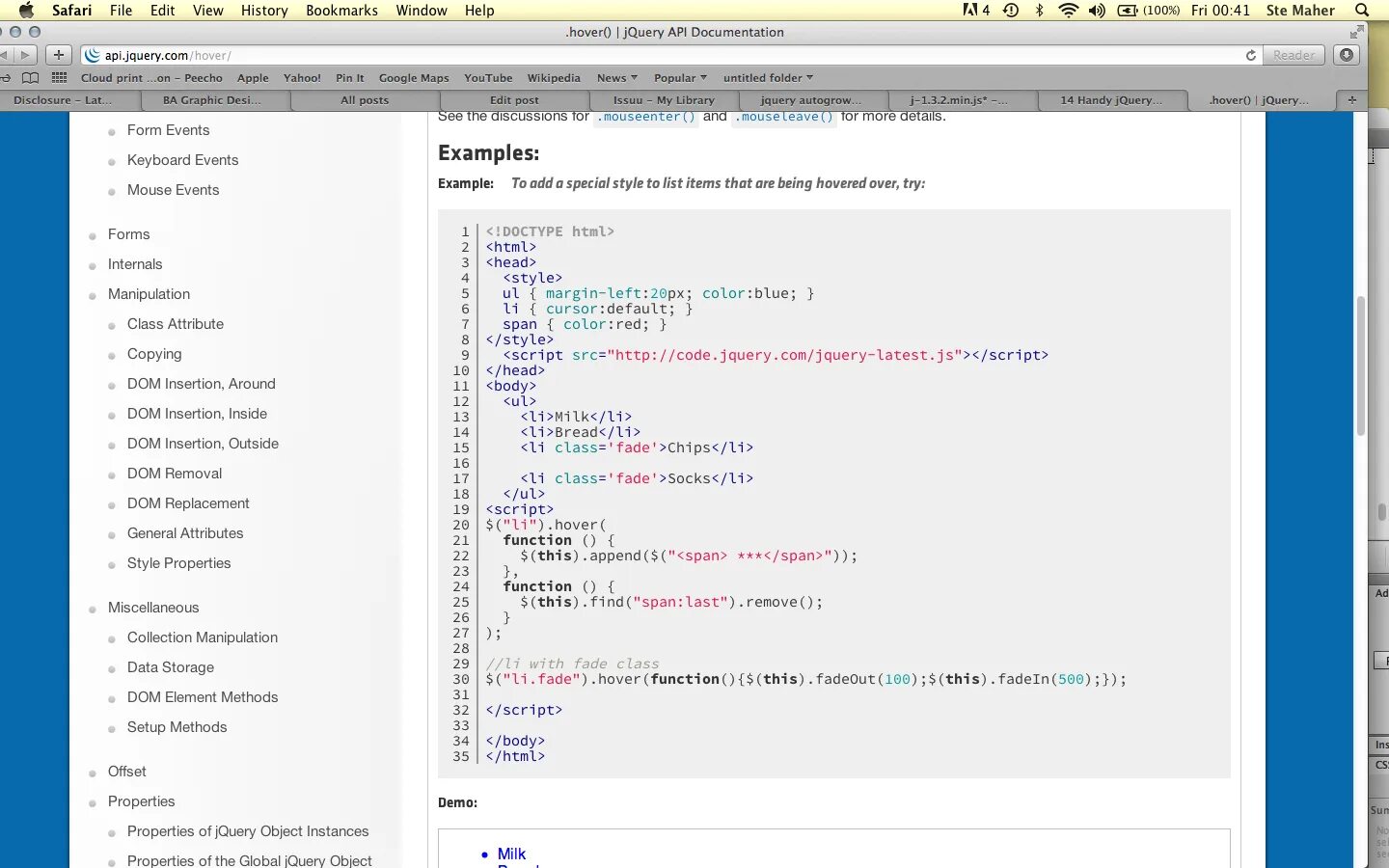Open the View menu
The height and width of the screenshot is (868, 1389).
(207, 10)
